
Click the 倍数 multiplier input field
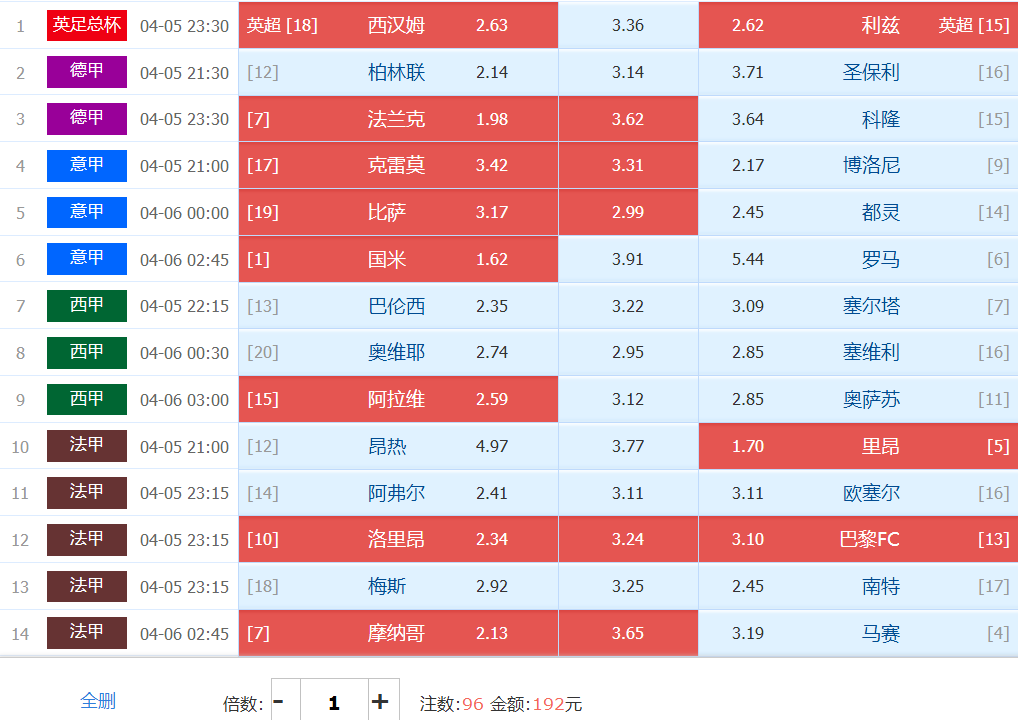333,702
